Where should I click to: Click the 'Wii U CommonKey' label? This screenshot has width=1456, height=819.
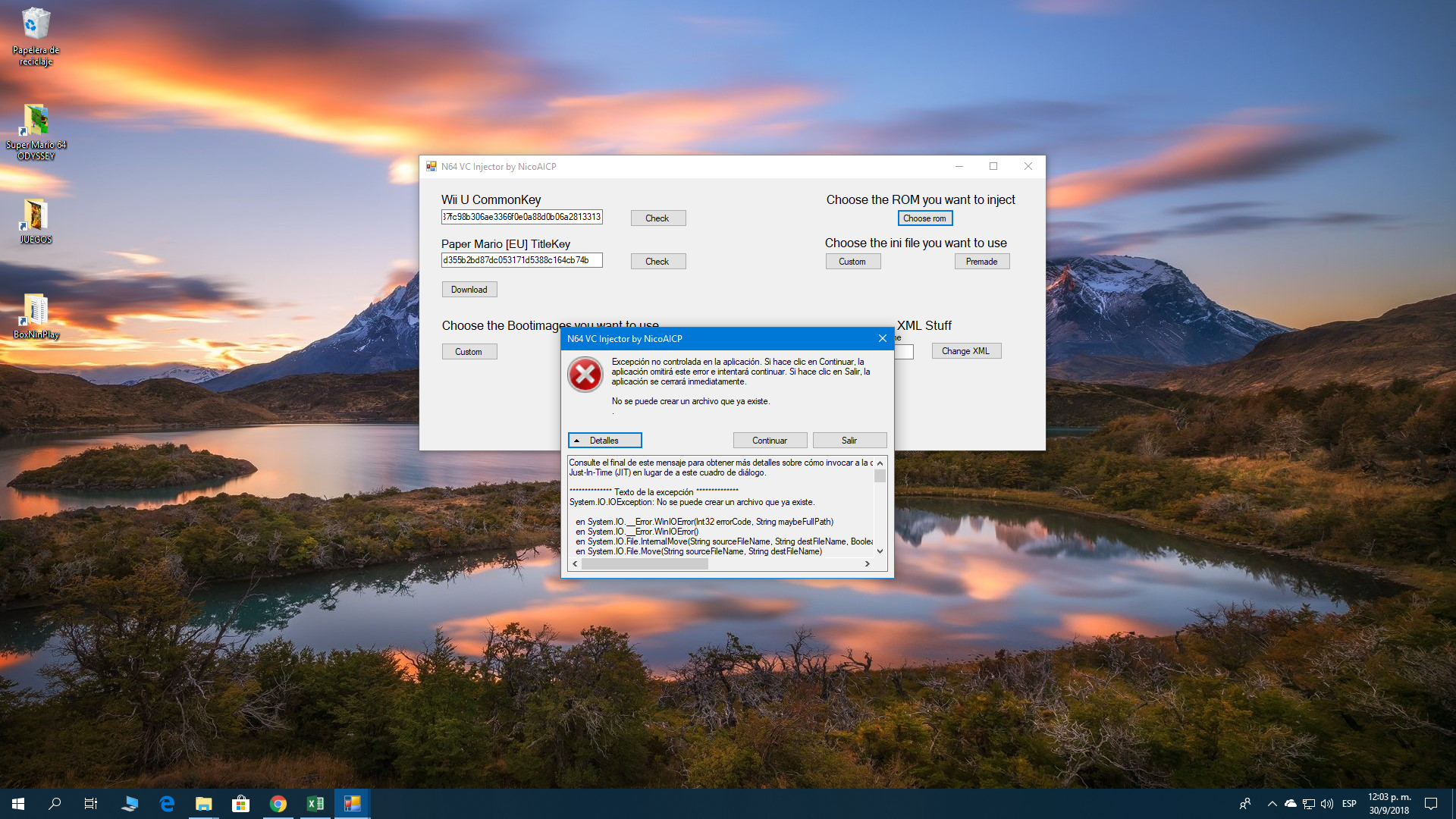491,199
